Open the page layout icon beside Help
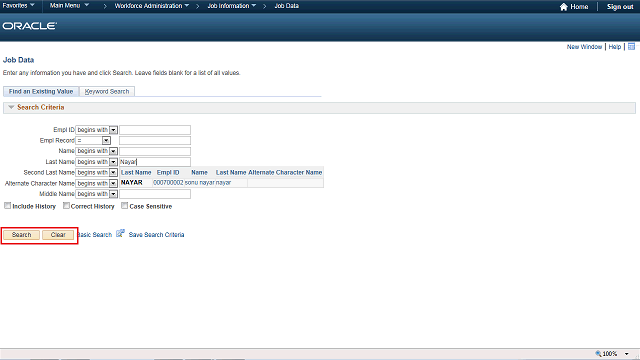This screenshot has height=360, width=640. pos(631,47)
